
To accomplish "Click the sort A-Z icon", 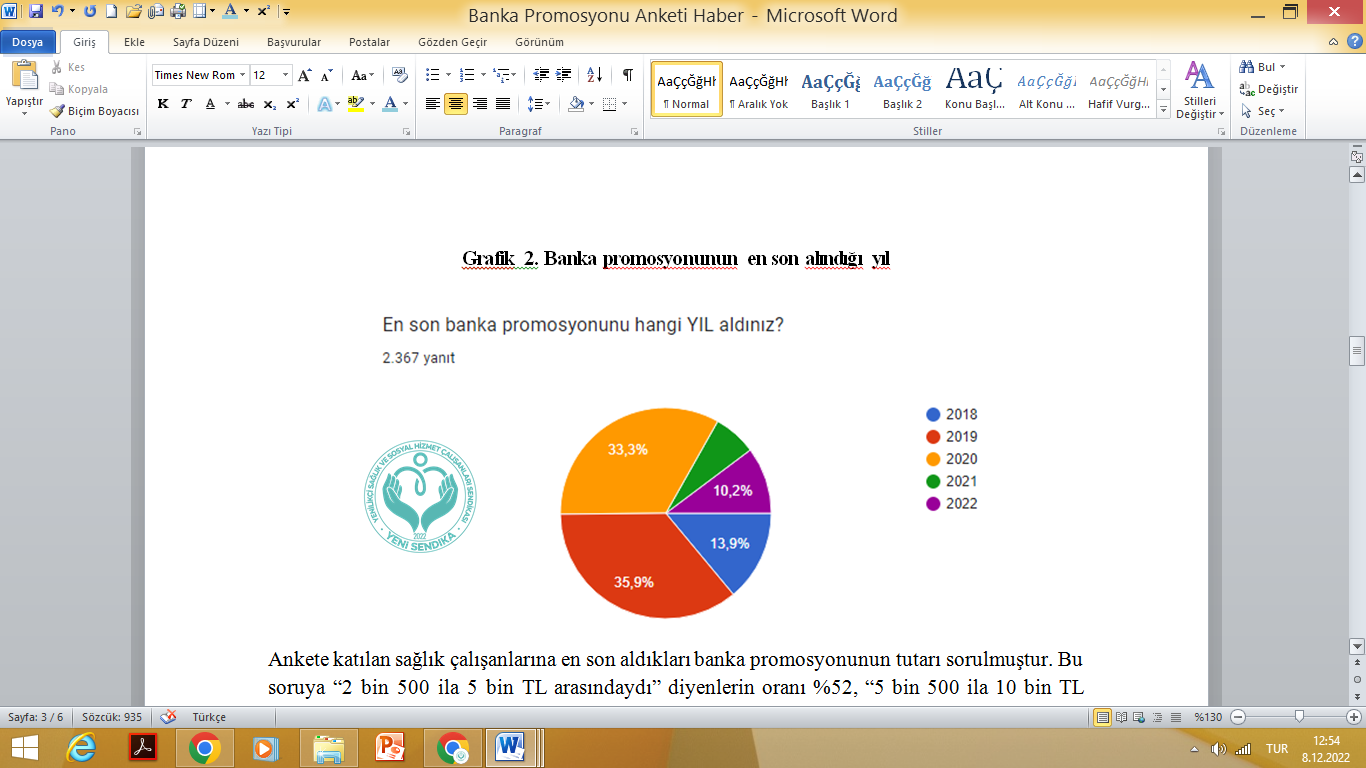I will click(594, 75).
